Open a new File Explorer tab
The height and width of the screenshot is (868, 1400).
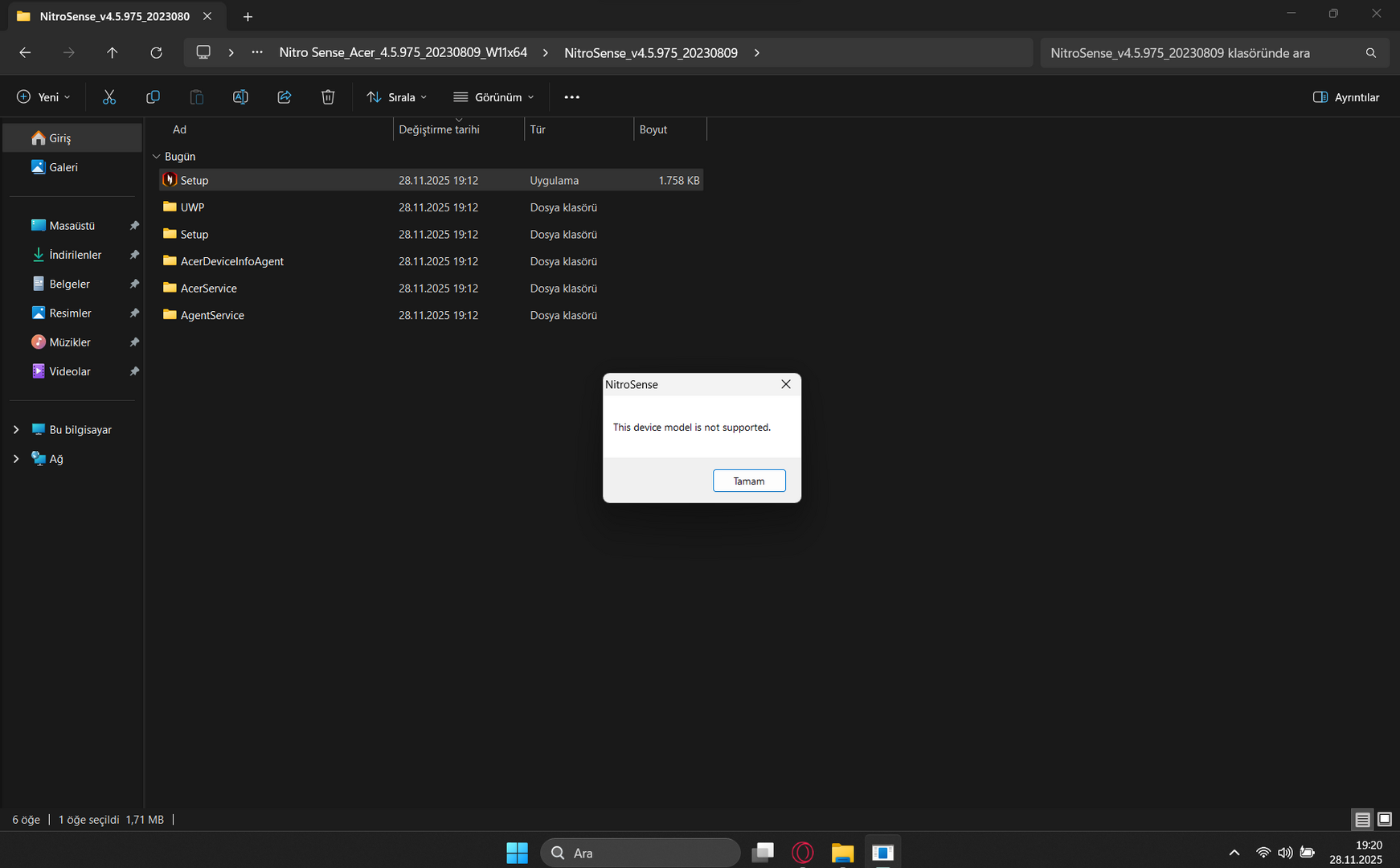click(248, 16)
